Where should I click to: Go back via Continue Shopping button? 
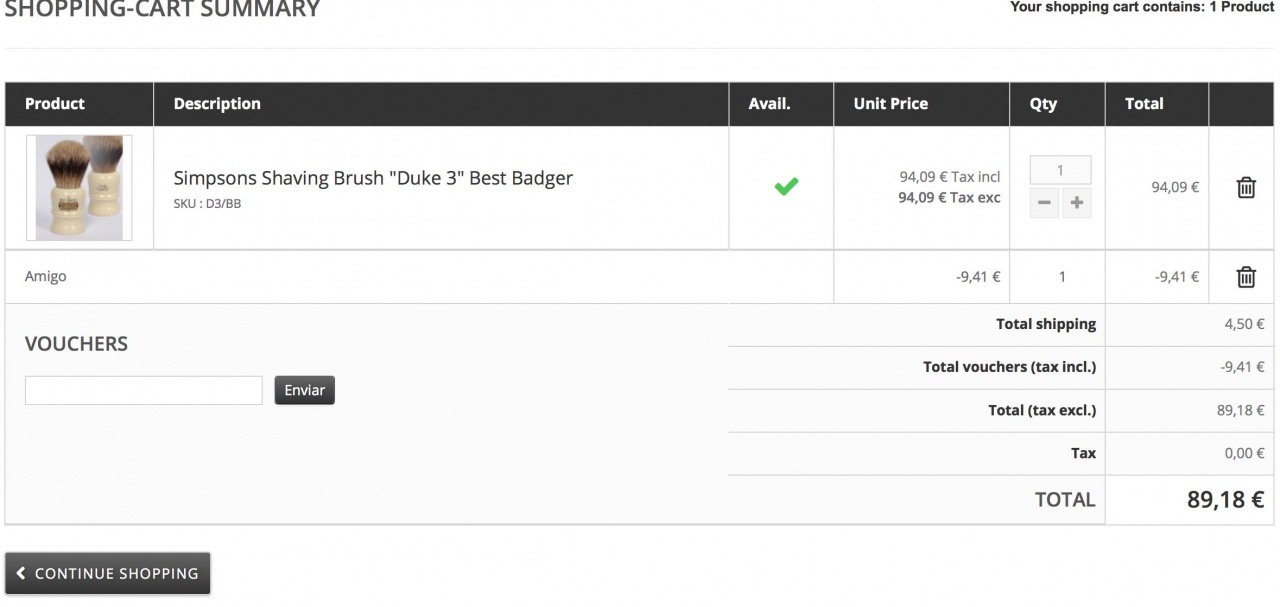[x=108, y=574]
